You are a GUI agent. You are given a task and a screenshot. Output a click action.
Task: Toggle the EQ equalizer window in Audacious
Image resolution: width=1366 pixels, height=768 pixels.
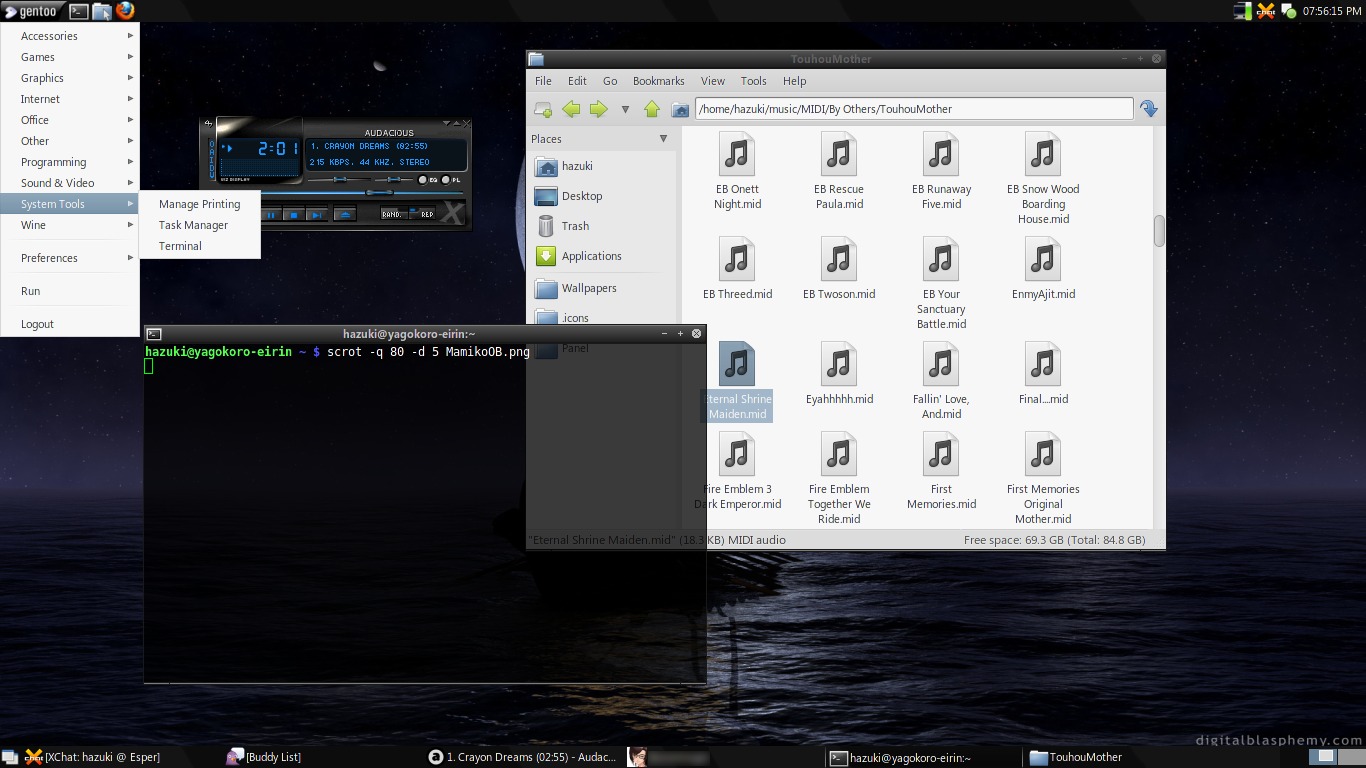428,180
